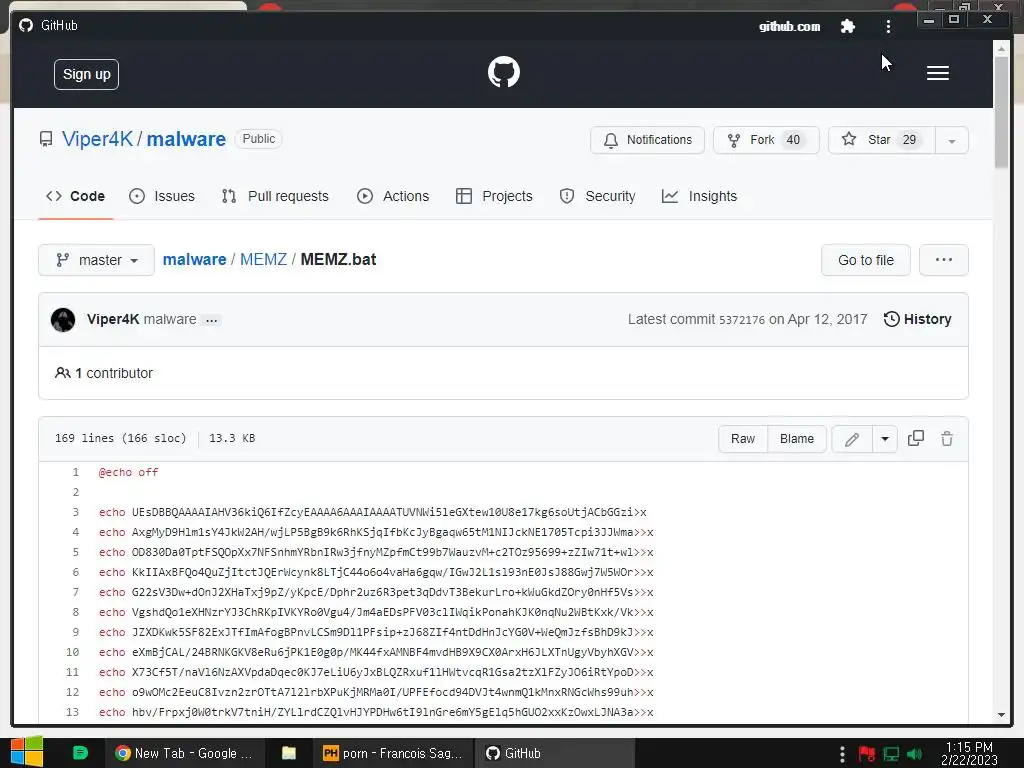Screen dimensions: 1024x768
Task: Click the Notifications bell button
Action: [647, 140]
